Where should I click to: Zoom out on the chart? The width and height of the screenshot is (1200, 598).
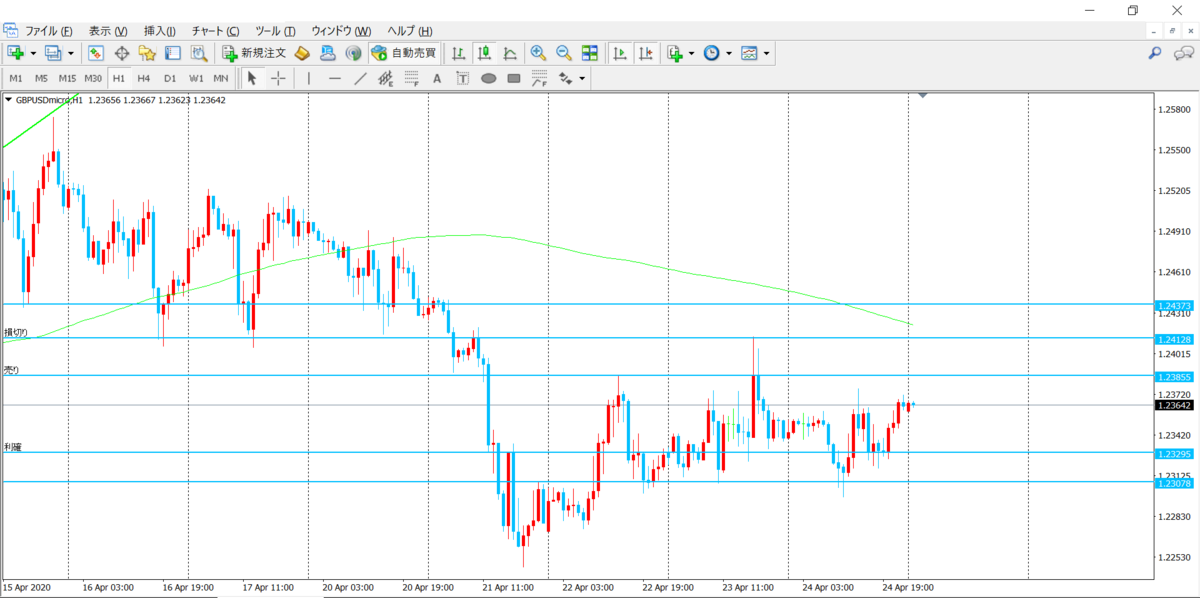pyautogui.click(x=564, y=53)
